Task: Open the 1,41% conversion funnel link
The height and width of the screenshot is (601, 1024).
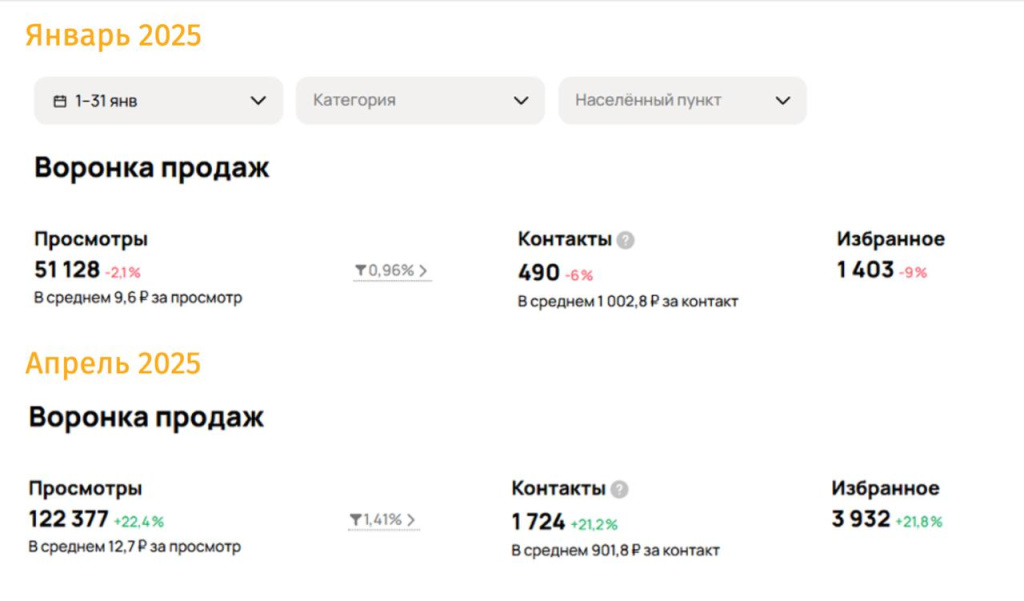Action: (x=383, y=520)
